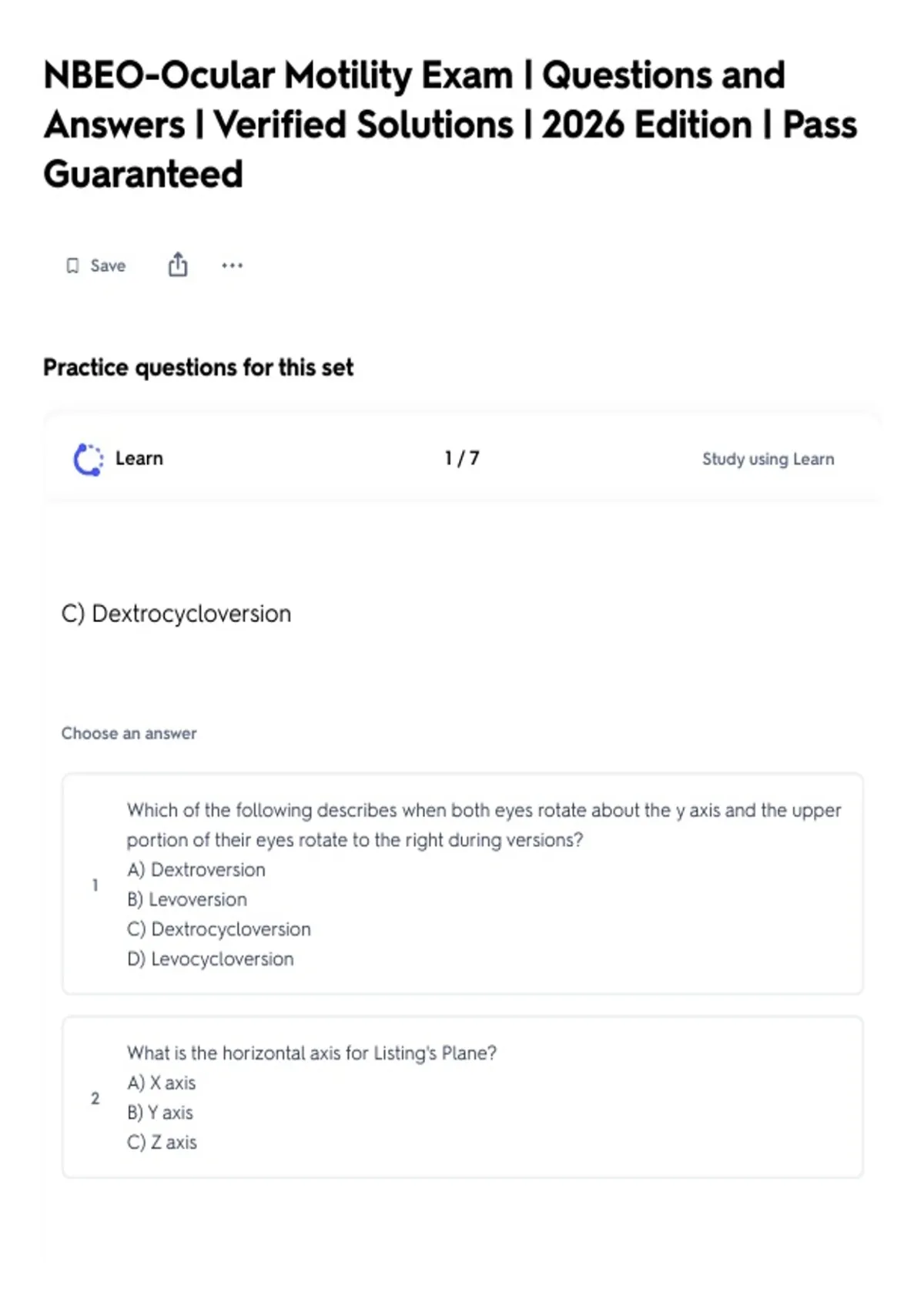The height and width of the screenshot is (1309, 924).
Task: Click the C) Z axis option text
Action: tap(162, 1142)
